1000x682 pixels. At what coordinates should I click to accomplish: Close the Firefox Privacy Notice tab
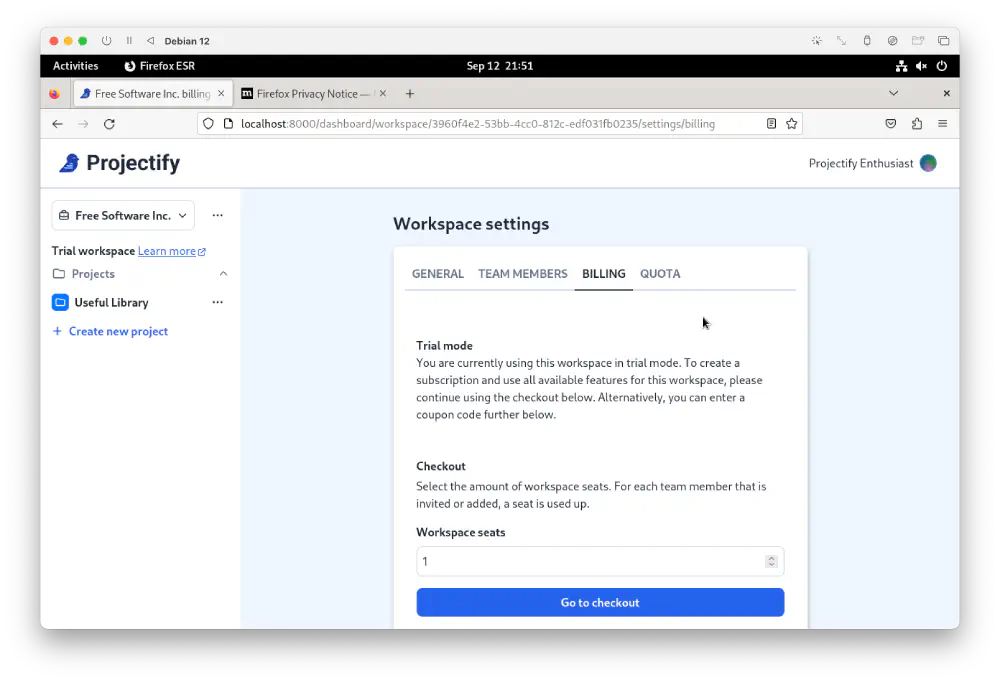pos(383,93)
